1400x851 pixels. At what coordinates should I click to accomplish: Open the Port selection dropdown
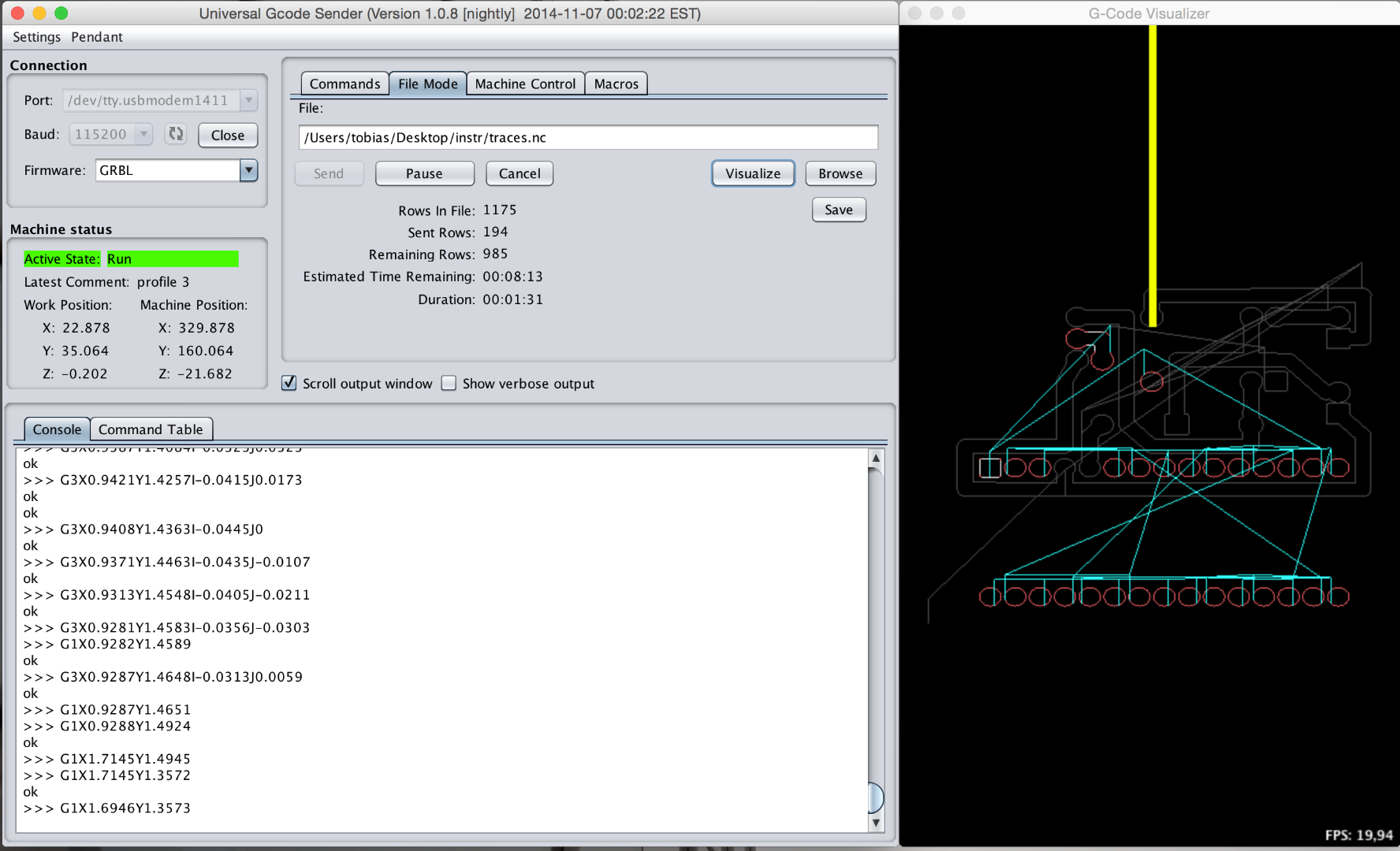tap(248, 100)
